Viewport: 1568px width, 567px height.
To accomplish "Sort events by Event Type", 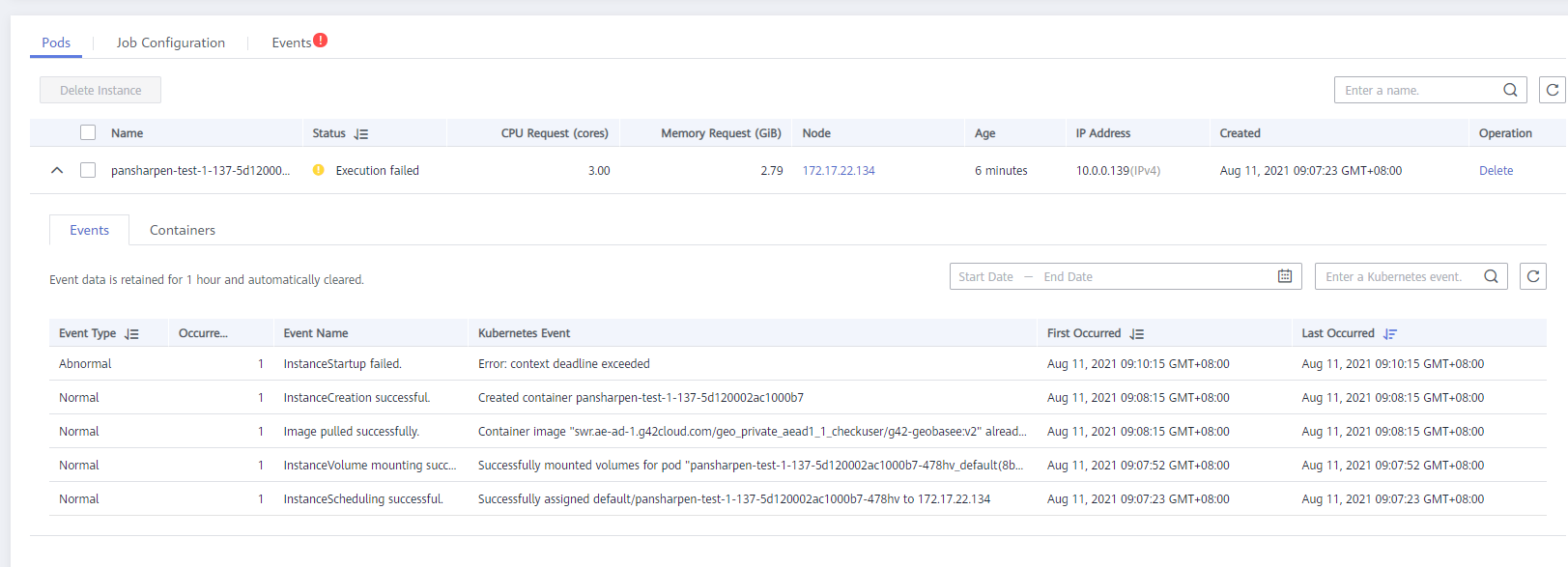I will [132, 334].
